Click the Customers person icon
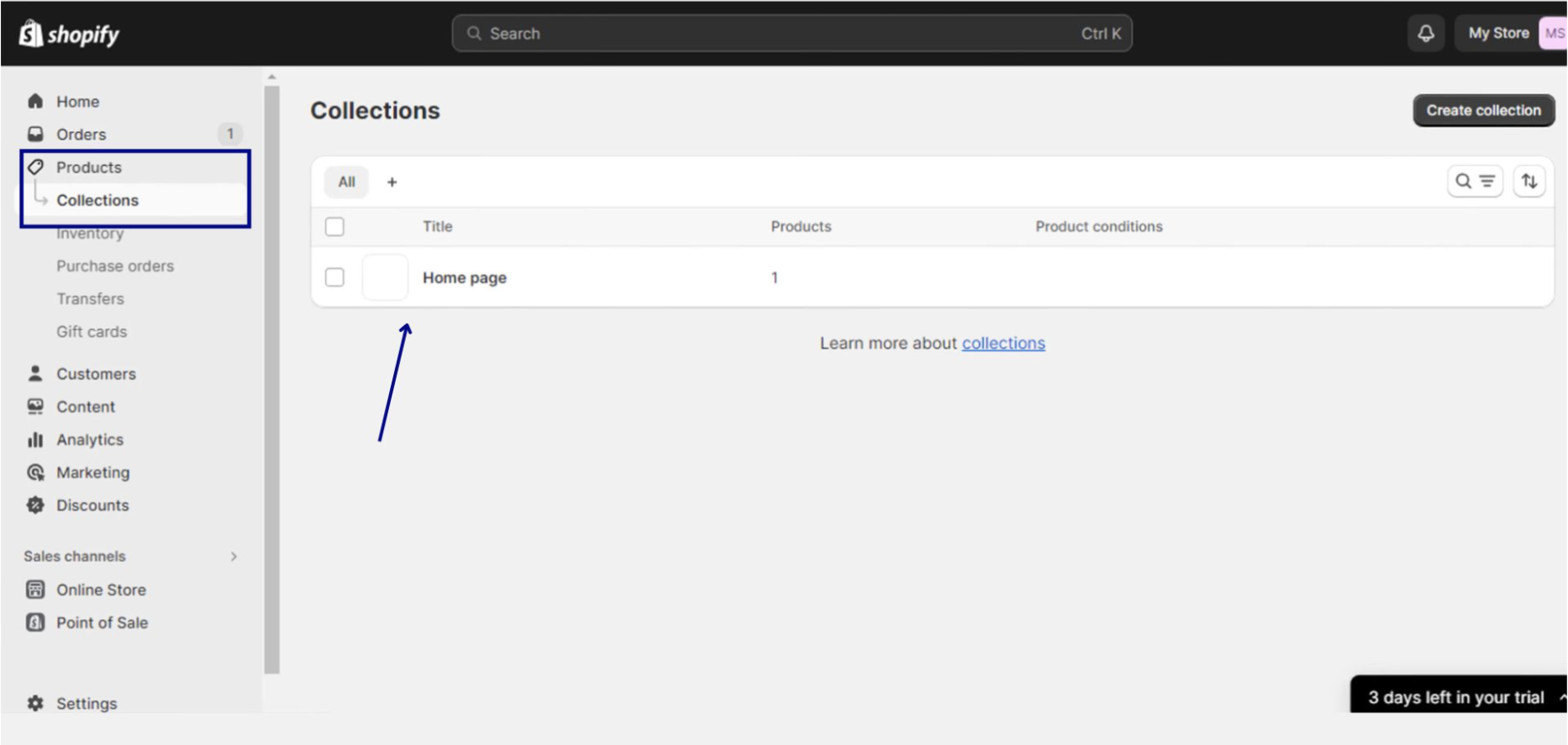 (x=35, y=372)
